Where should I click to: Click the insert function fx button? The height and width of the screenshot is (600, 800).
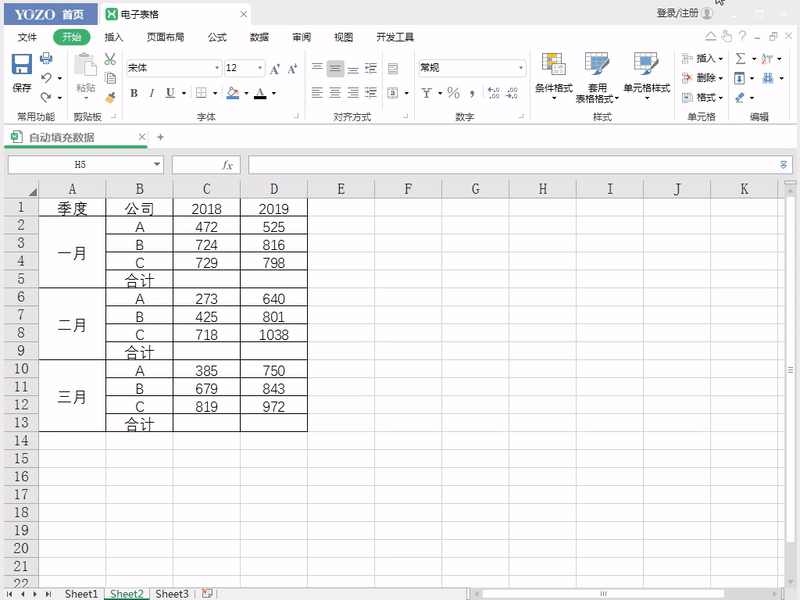(227, 165)
